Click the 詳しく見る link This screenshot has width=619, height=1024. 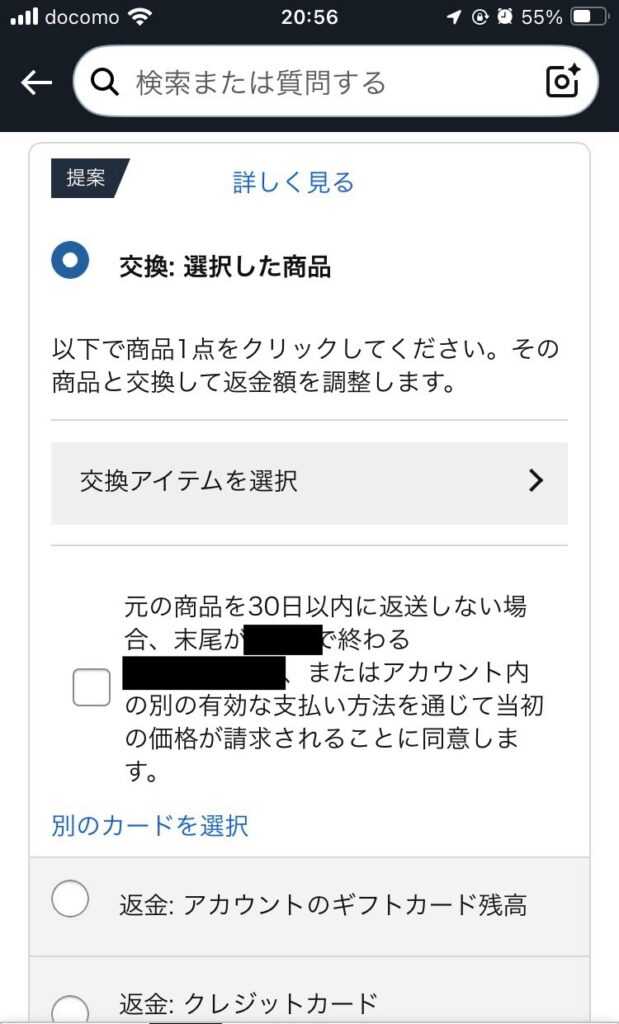[293, 182]
